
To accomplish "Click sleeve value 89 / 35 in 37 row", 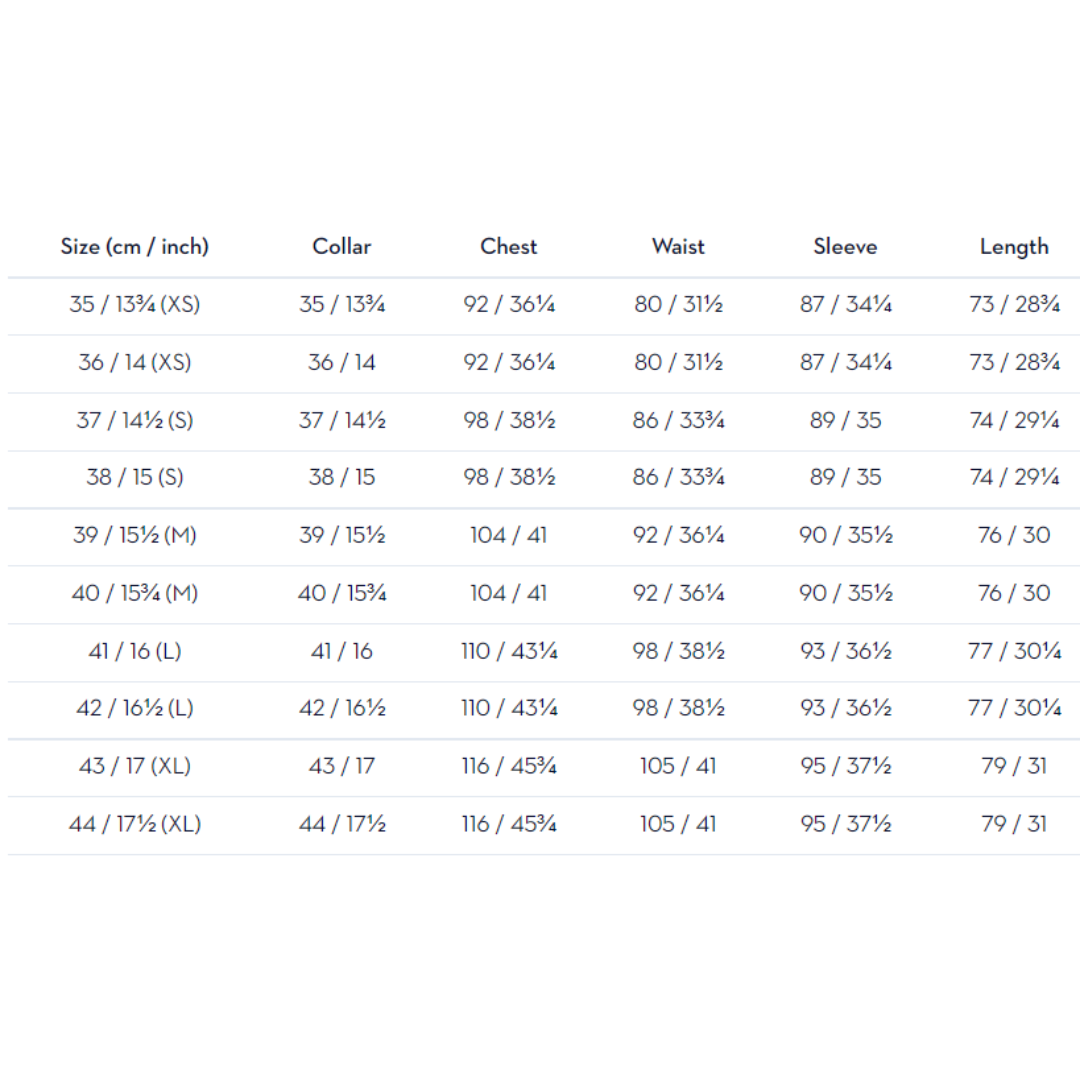I will pos(846,420).
